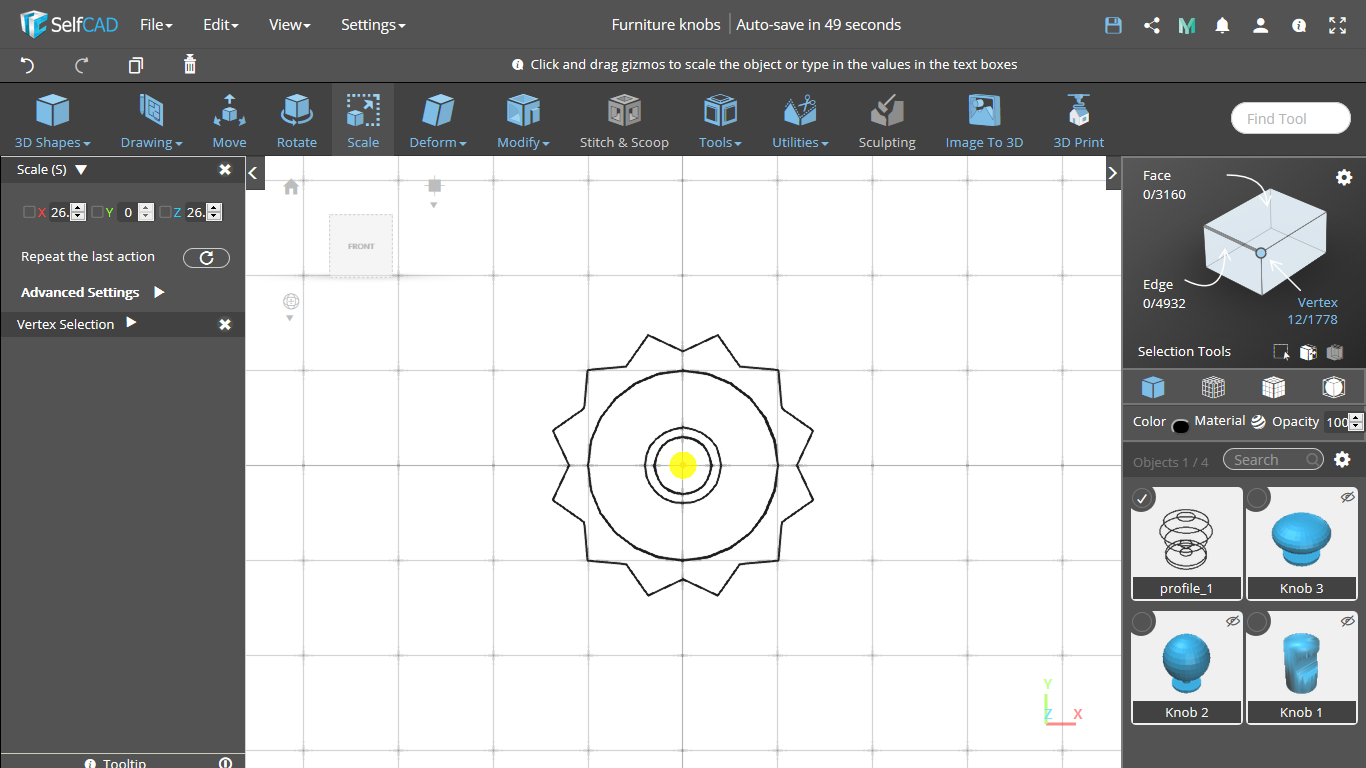Image resolution: width=1366 pixels, height=768 pixels.
Task: Open the 3D Print tool
Action: [1079, 120]
